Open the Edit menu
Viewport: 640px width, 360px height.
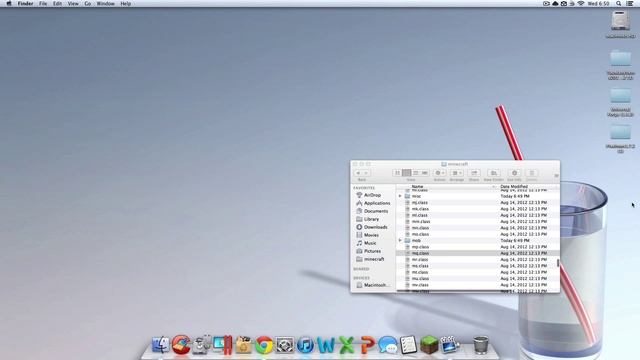(58, 3)
